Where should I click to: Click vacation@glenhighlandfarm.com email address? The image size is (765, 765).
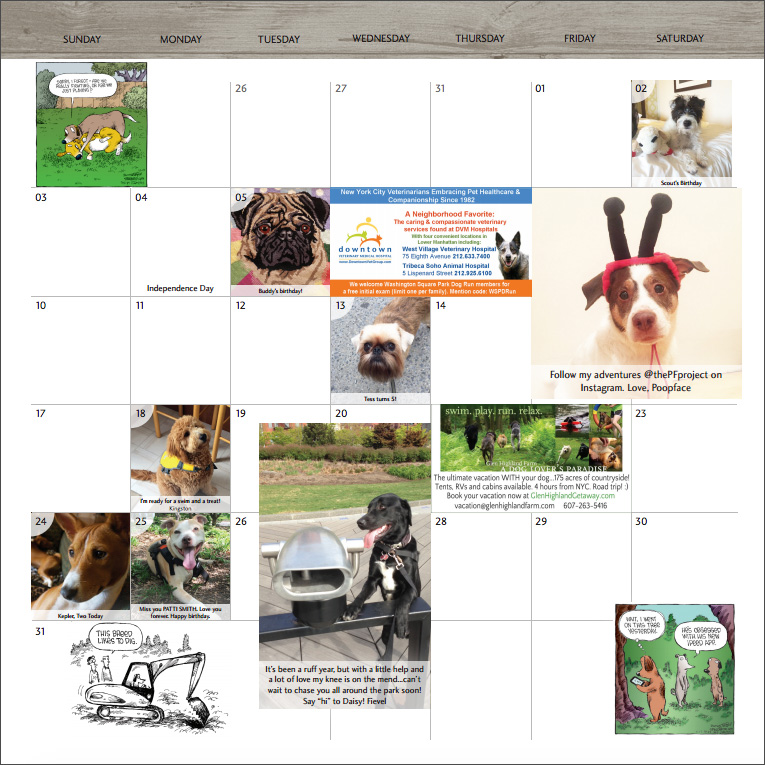coord(504,505)
